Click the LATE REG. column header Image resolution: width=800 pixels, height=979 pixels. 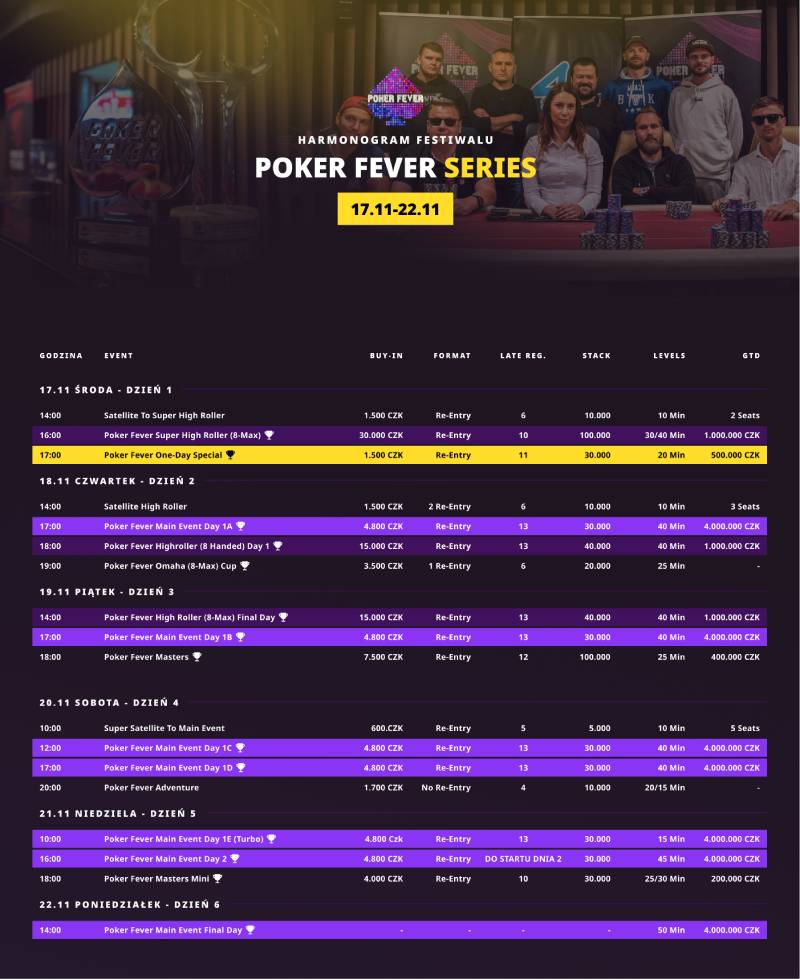tap(523, 356)
